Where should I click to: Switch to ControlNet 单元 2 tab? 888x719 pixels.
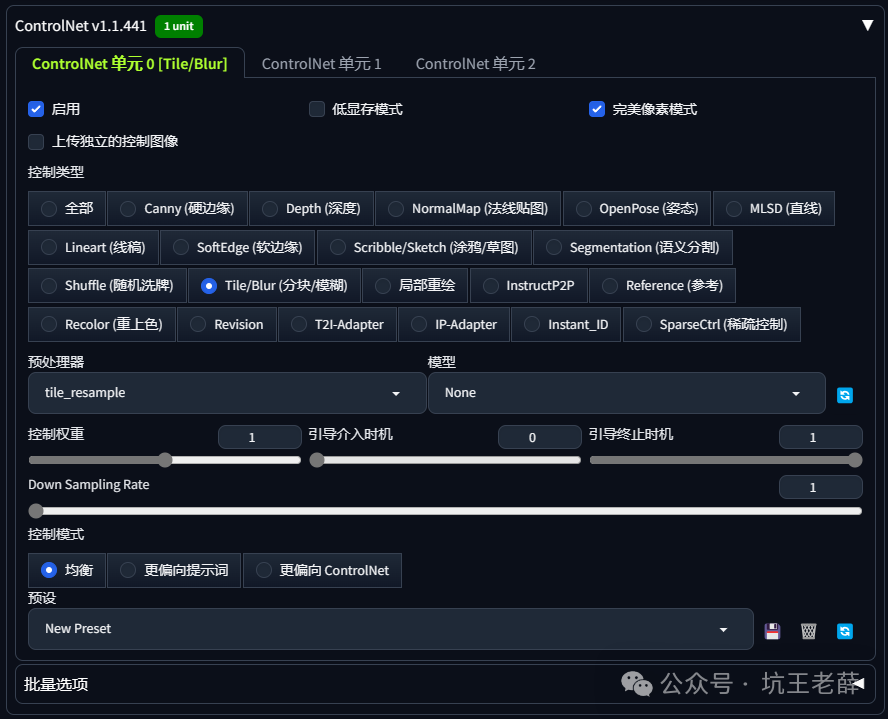pyautogui.click(x=475, y=63)
